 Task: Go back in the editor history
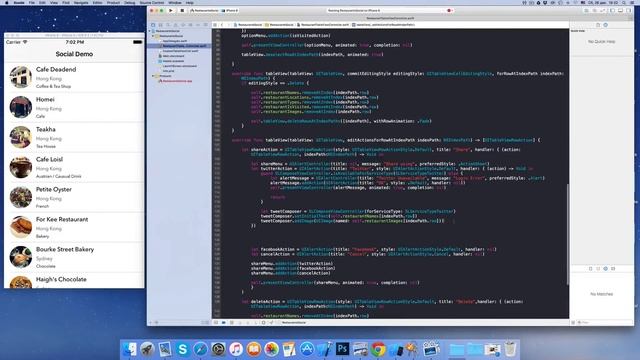tap(222, 25)
